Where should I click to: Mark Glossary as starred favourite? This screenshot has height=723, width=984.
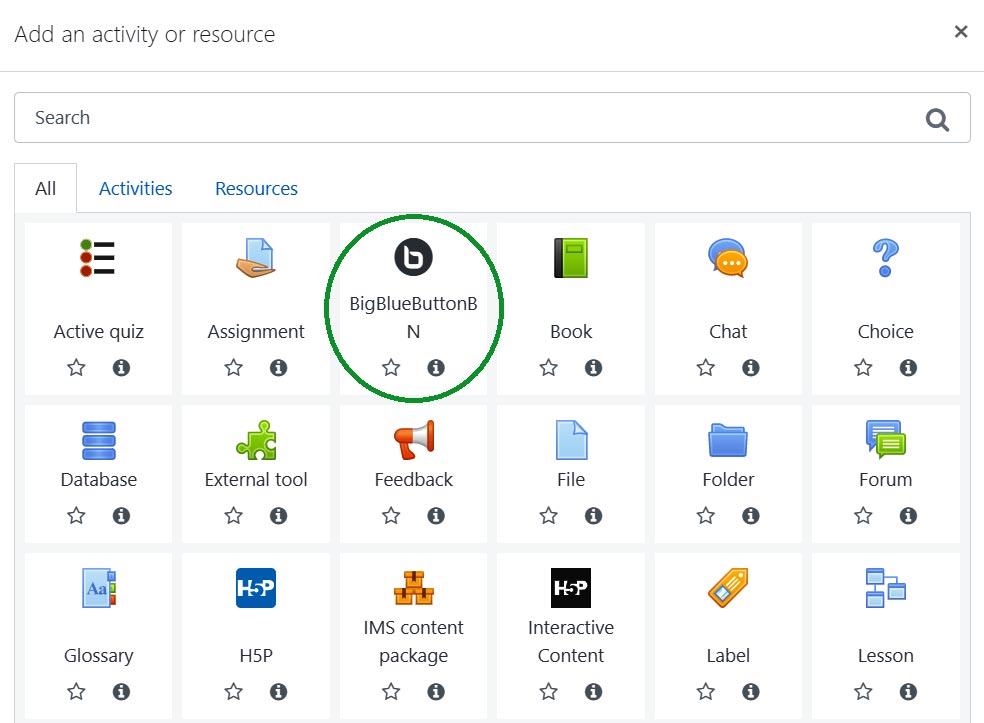[x=76, y=692]
